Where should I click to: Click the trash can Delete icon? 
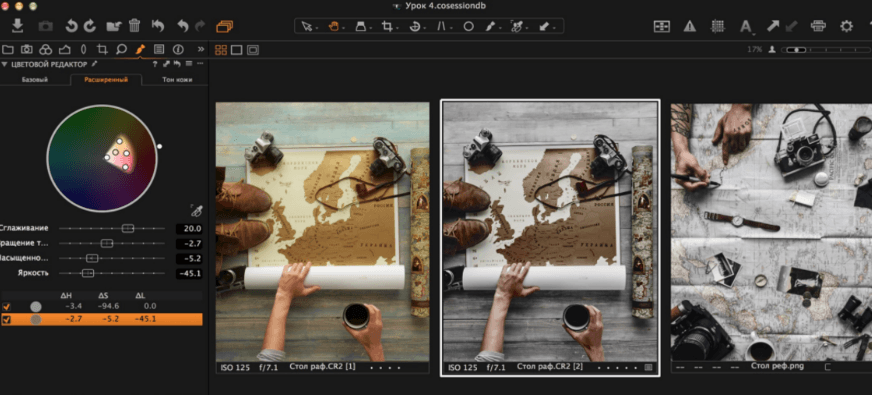[x=135, y=26]
